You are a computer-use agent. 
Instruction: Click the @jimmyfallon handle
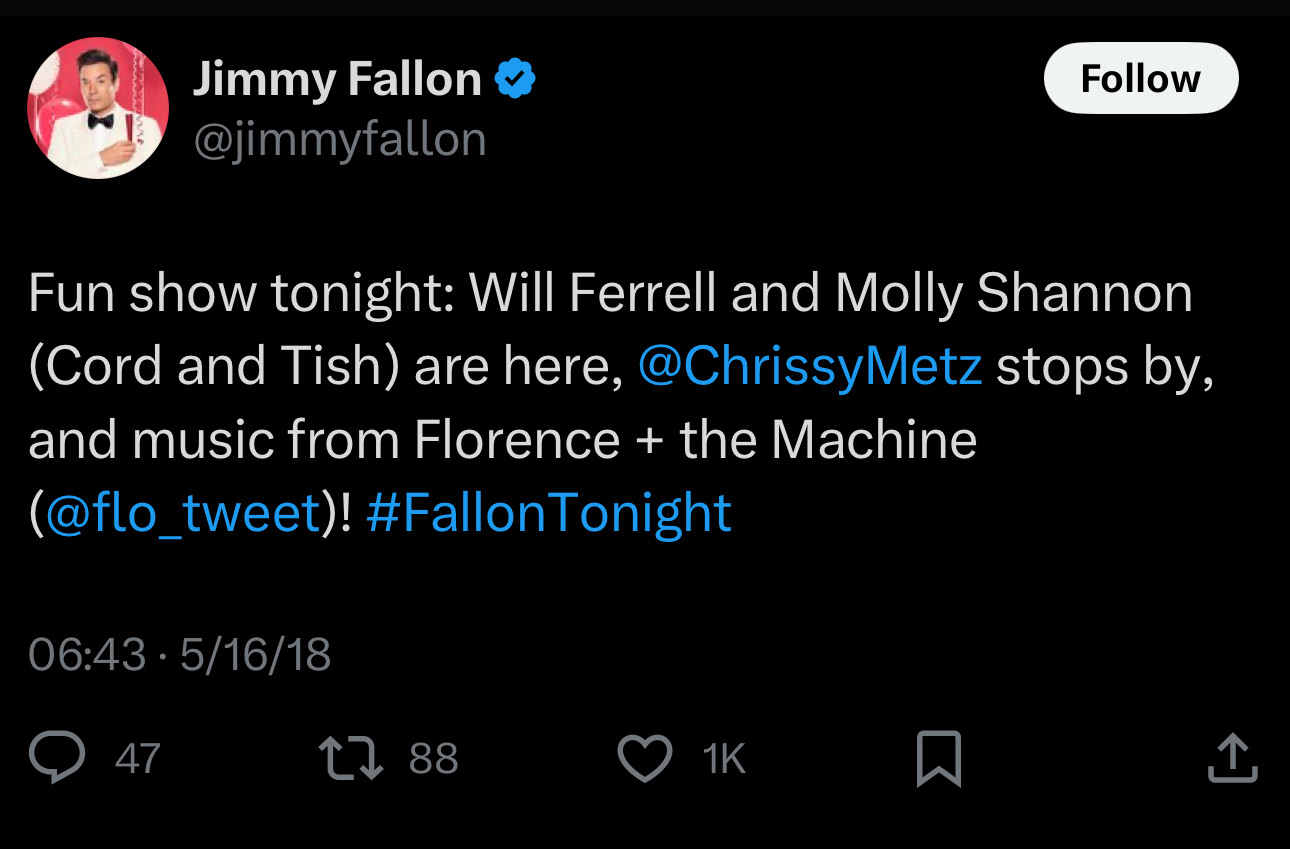339,139
